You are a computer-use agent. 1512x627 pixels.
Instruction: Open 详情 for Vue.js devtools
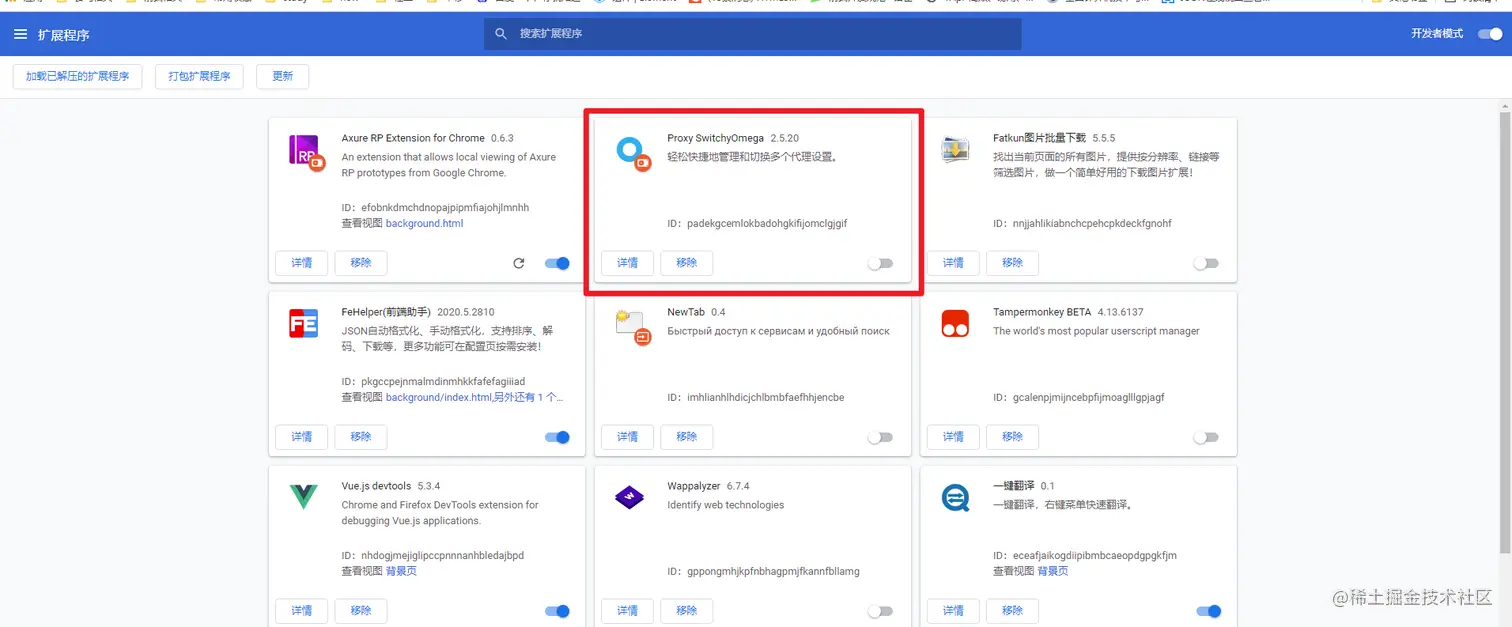tap(301, 611)
